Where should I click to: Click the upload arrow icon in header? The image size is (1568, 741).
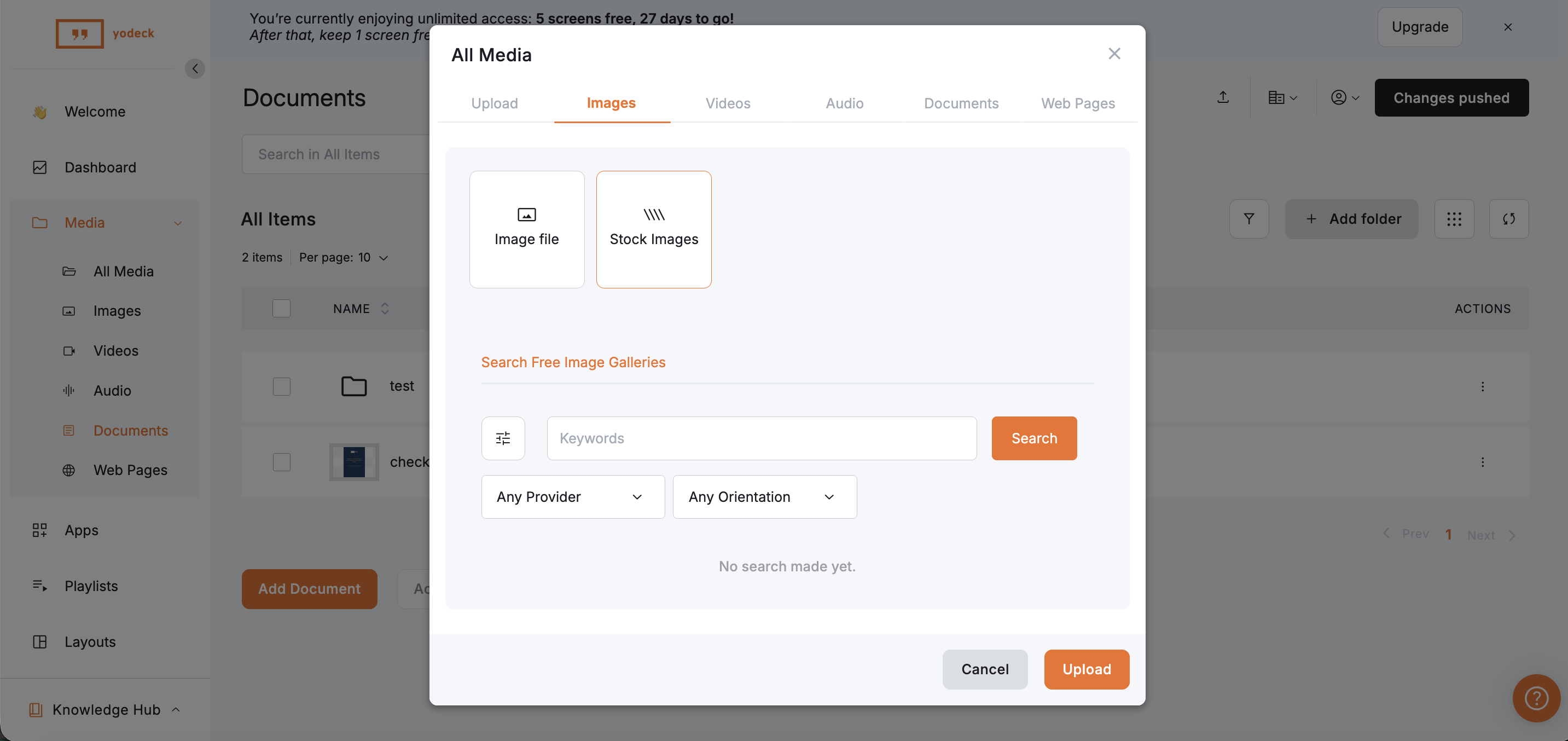pyautogui.click(x=1223, y=97)
